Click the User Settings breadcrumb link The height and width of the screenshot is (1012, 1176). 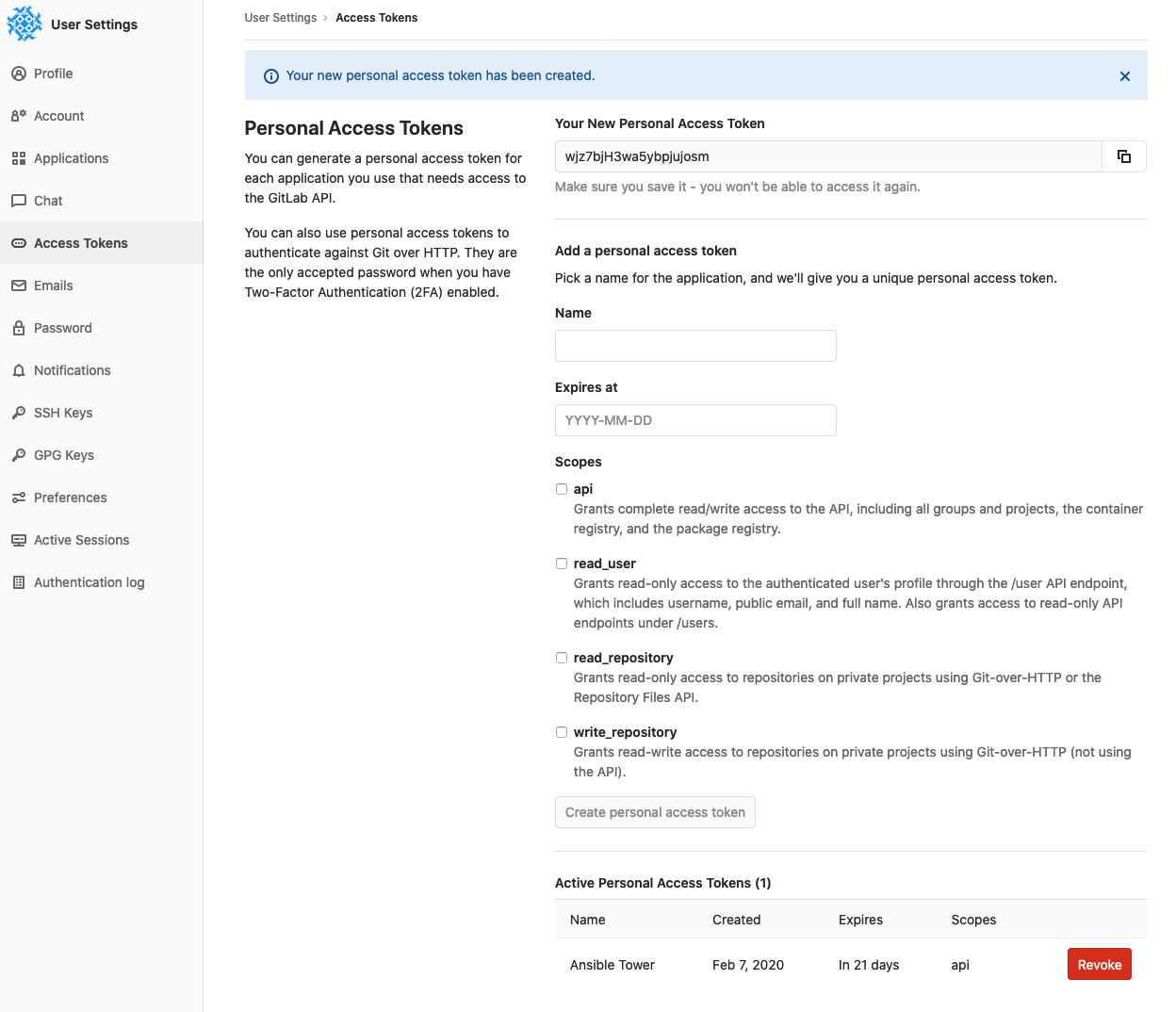click(x=281, y=18)
